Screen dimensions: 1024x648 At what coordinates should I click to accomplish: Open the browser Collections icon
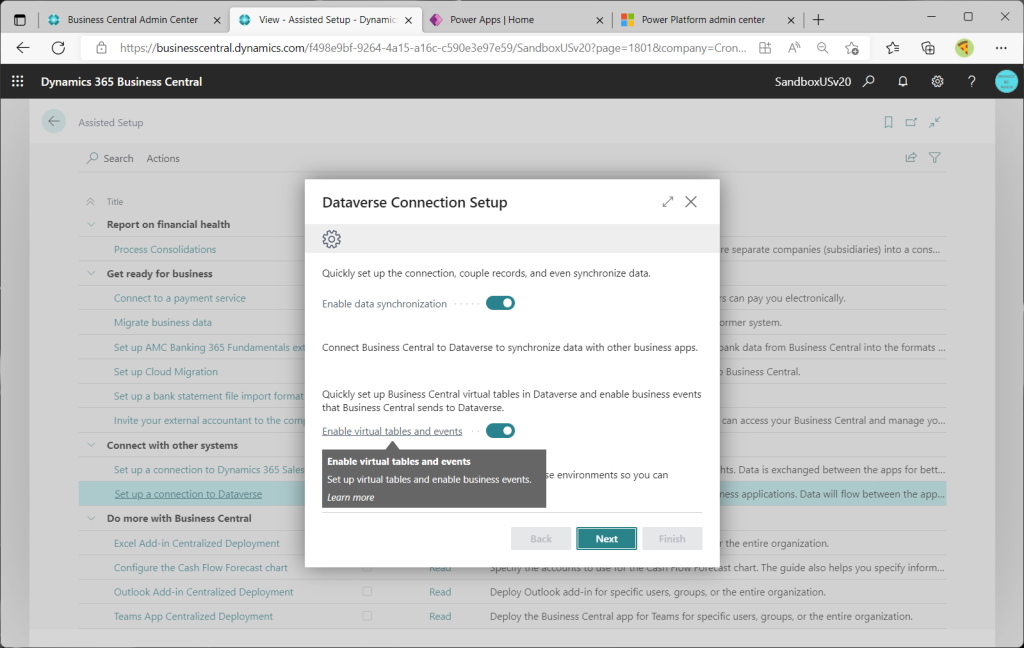[x=928, y=48]
